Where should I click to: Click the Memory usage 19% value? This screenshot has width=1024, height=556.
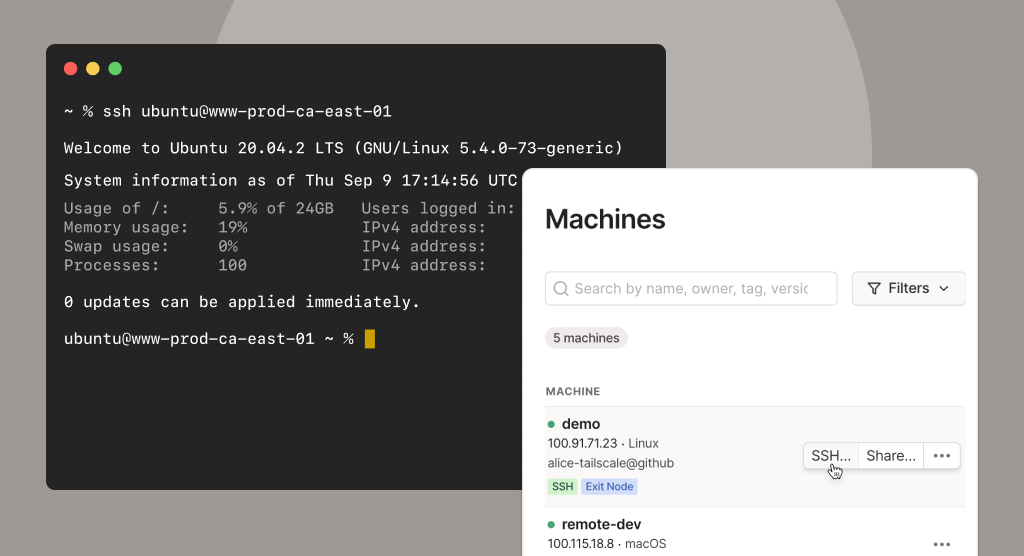(x=232, y=227)
